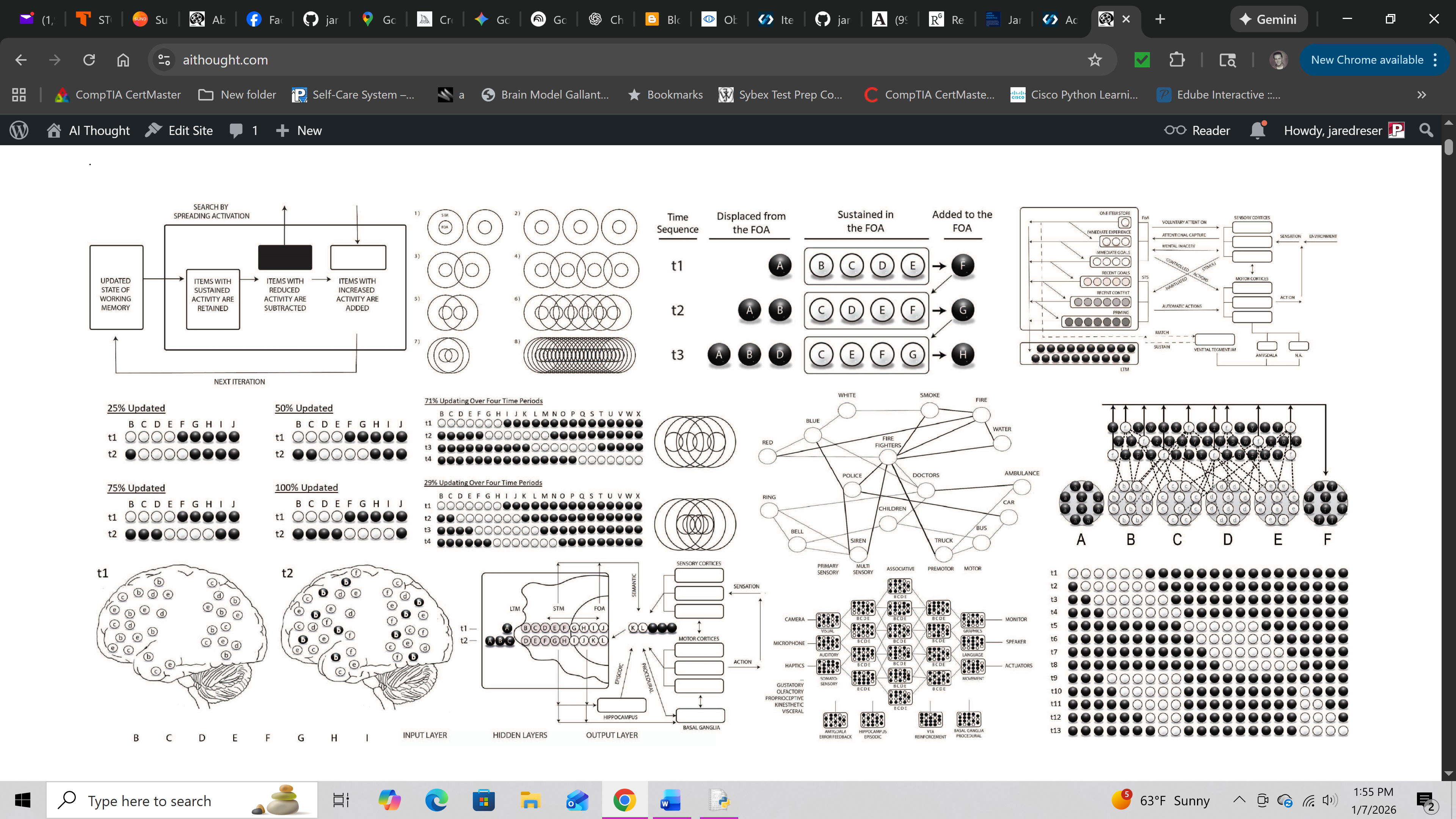Image resolution: width=1456 pixels, height=819 pixels.
Task: Open the WordPress logo menu in admin bar
Action: point(19,130)
